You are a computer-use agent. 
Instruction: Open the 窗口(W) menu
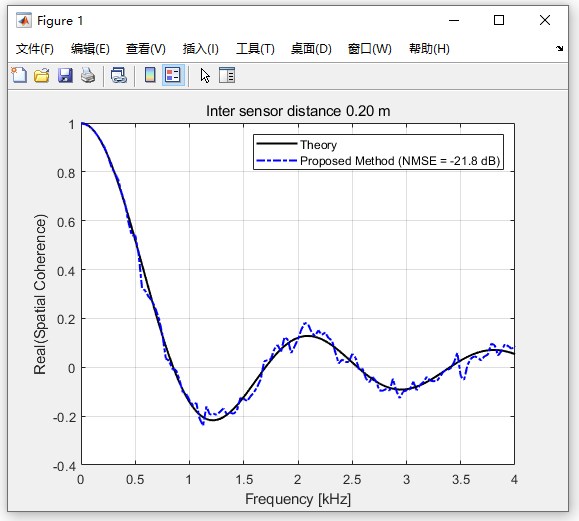tap(370, 49)
